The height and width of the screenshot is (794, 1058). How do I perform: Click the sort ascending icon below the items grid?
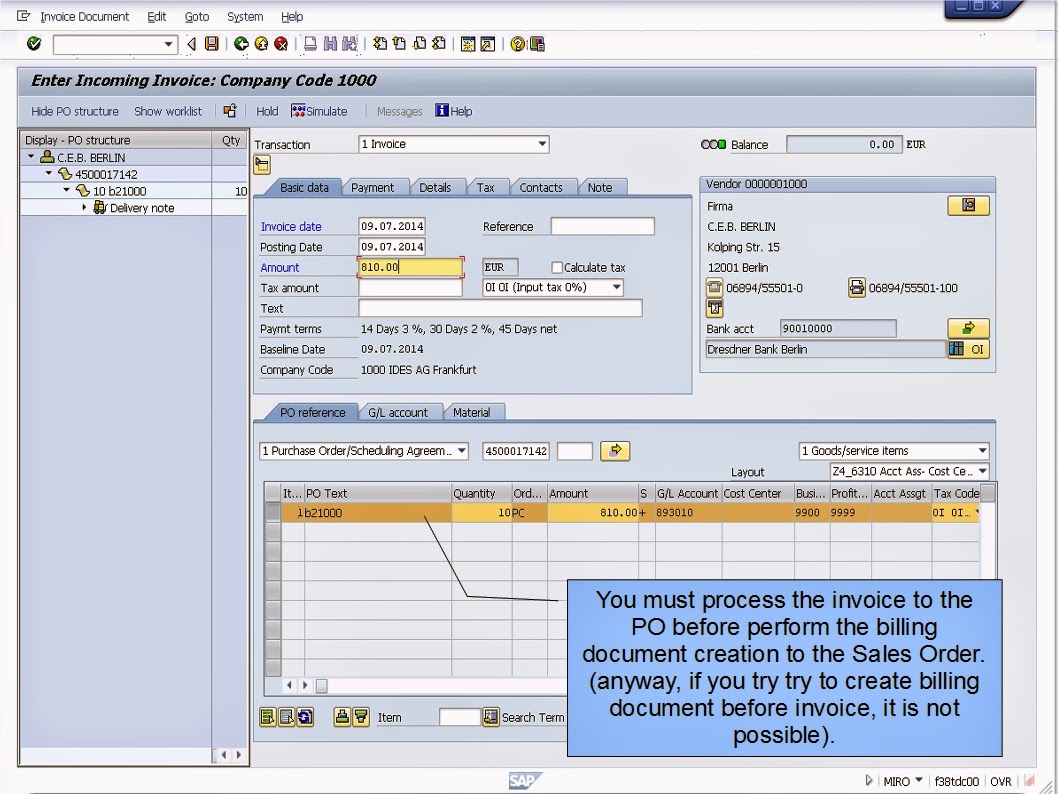click(x=343, y=717)
